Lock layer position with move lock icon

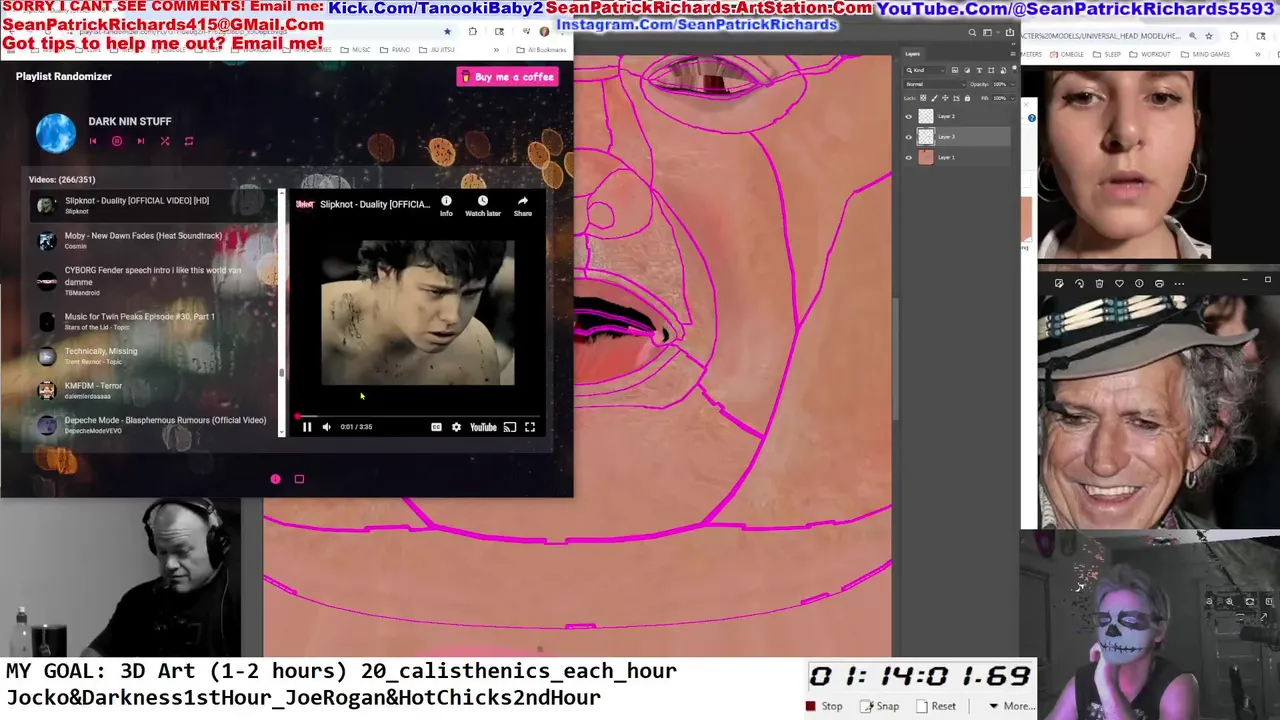pyautogui.click(x=945, y=98)
